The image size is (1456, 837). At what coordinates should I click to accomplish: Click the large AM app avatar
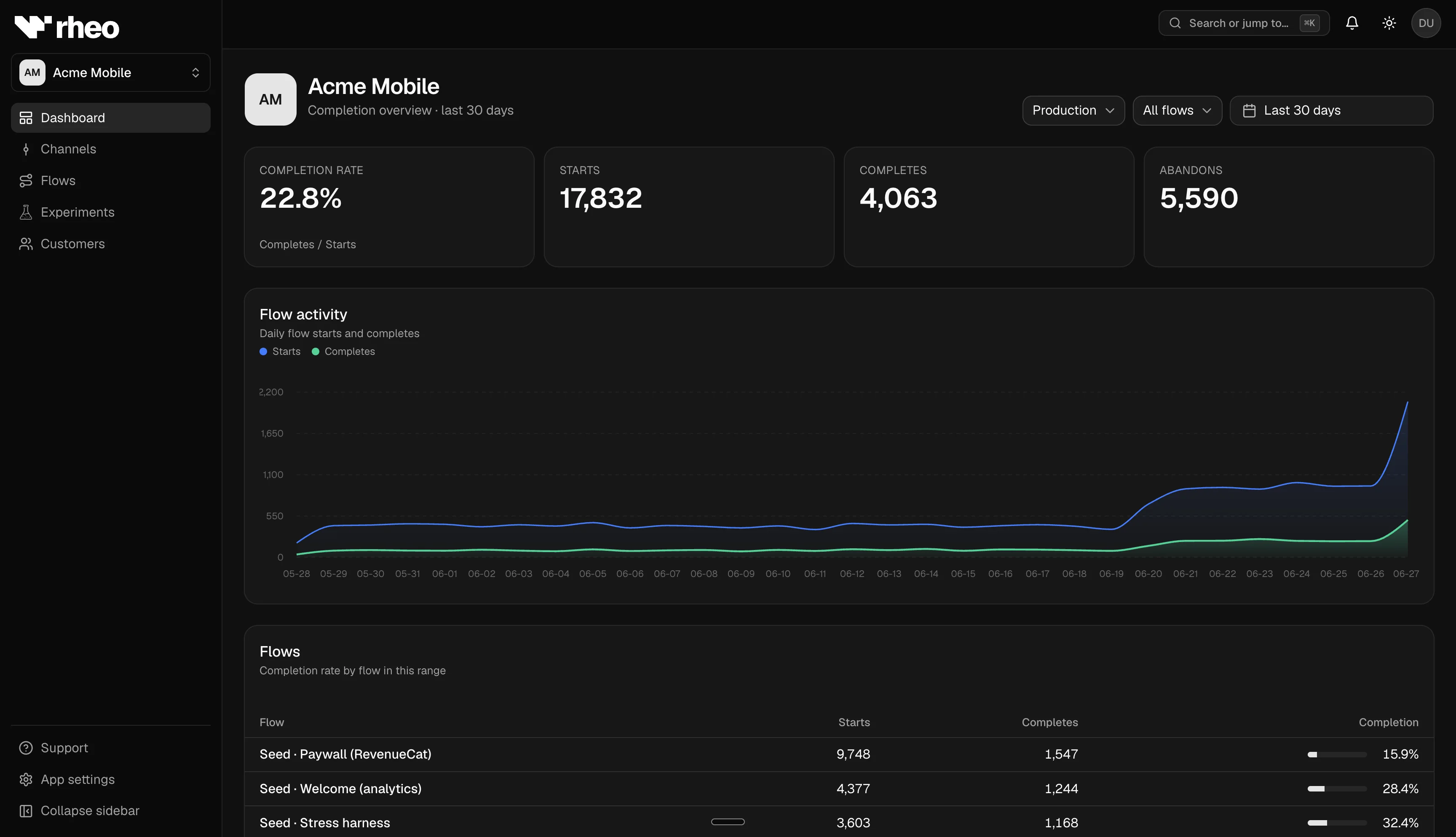coord(270,99)
